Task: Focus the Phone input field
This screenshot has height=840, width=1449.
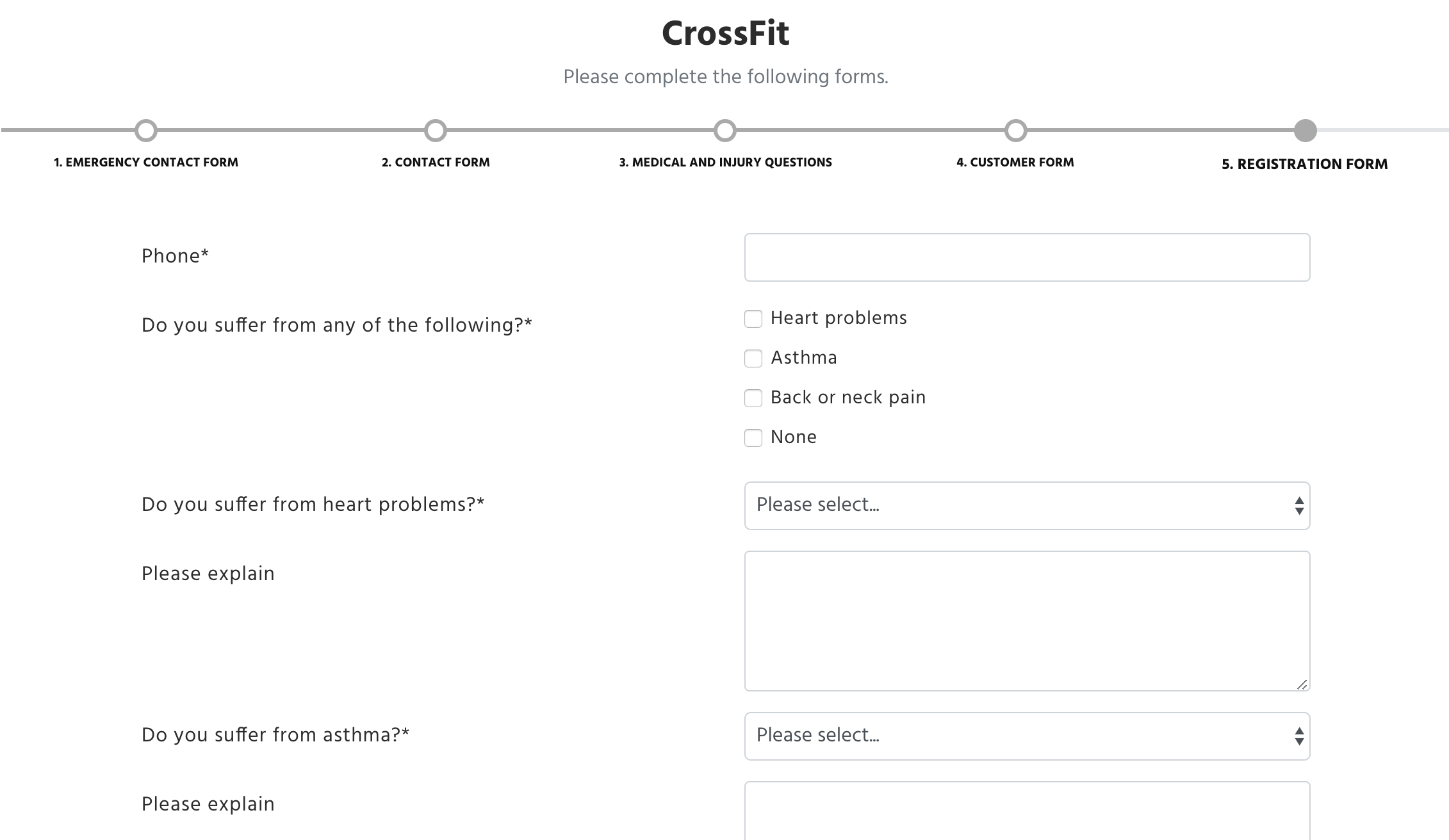Action: click(x=1027, y=257)
